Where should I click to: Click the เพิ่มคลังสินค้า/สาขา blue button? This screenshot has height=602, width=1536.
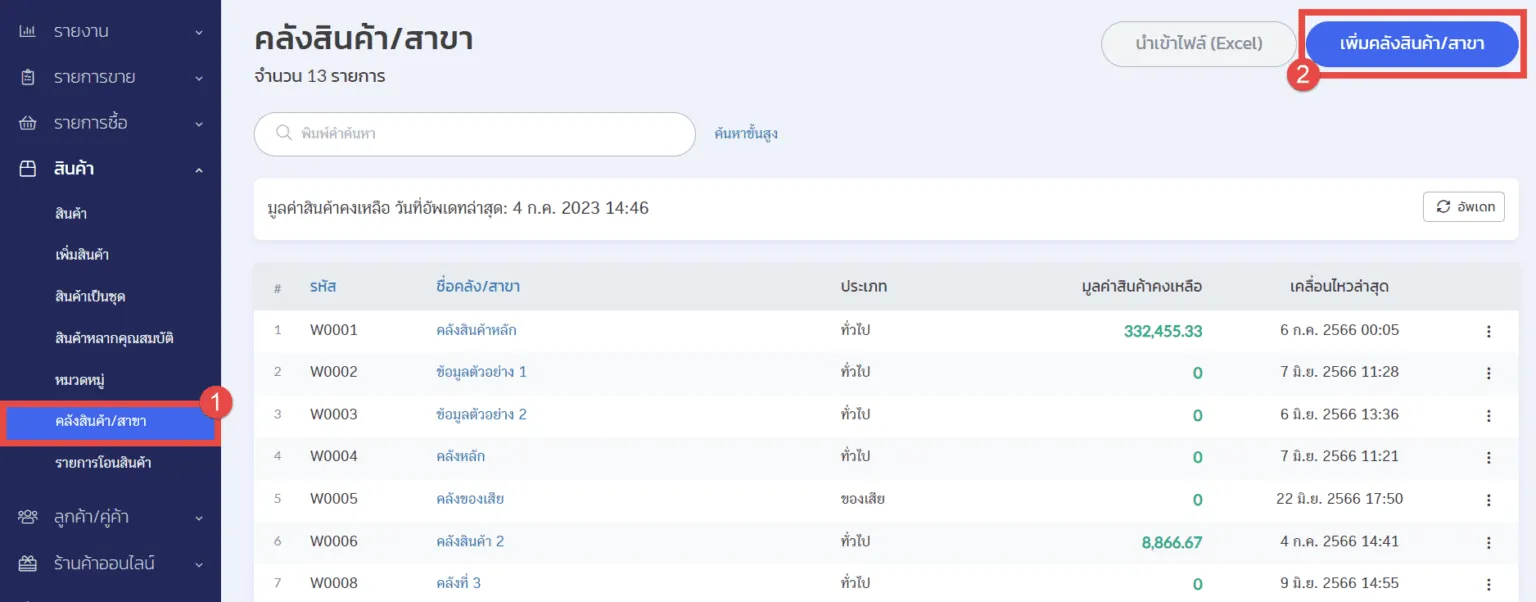click(x=1412, y=44)
